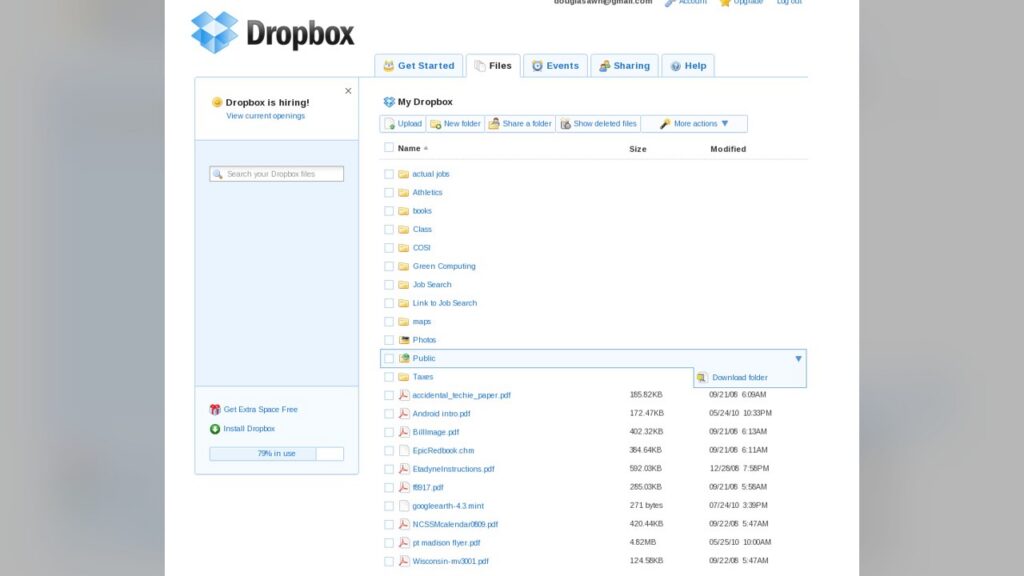This screenshot has width=1024, height=576.
Task: Click the actual jobs folder icon
Action: (404, 174)
